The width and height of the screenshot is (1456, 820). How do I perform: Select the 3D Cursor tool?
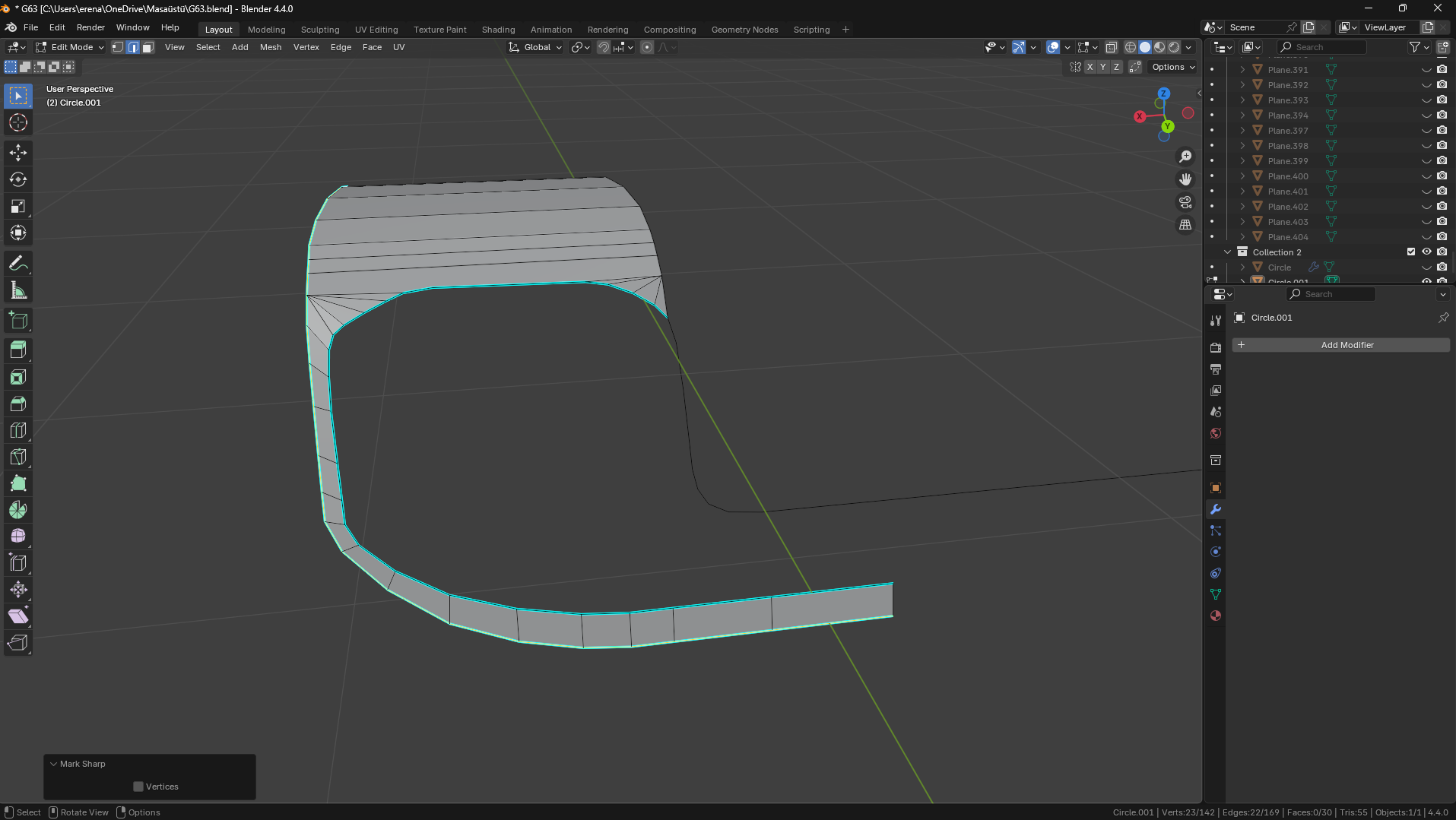[18, 122]
